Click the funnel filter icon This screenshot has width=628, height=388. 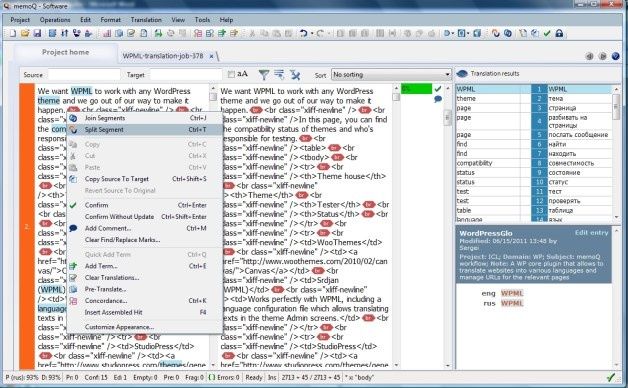(x=264, y=74)
